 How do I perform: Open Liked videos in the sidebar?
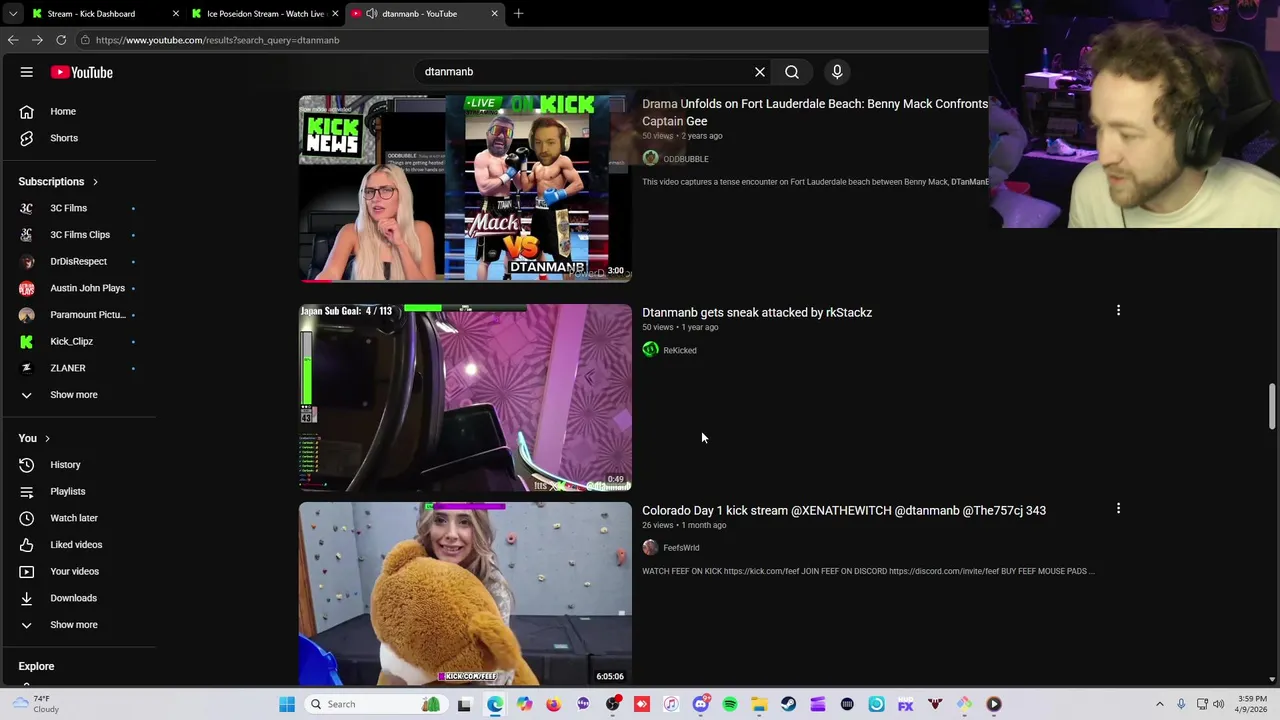(78, 545)
